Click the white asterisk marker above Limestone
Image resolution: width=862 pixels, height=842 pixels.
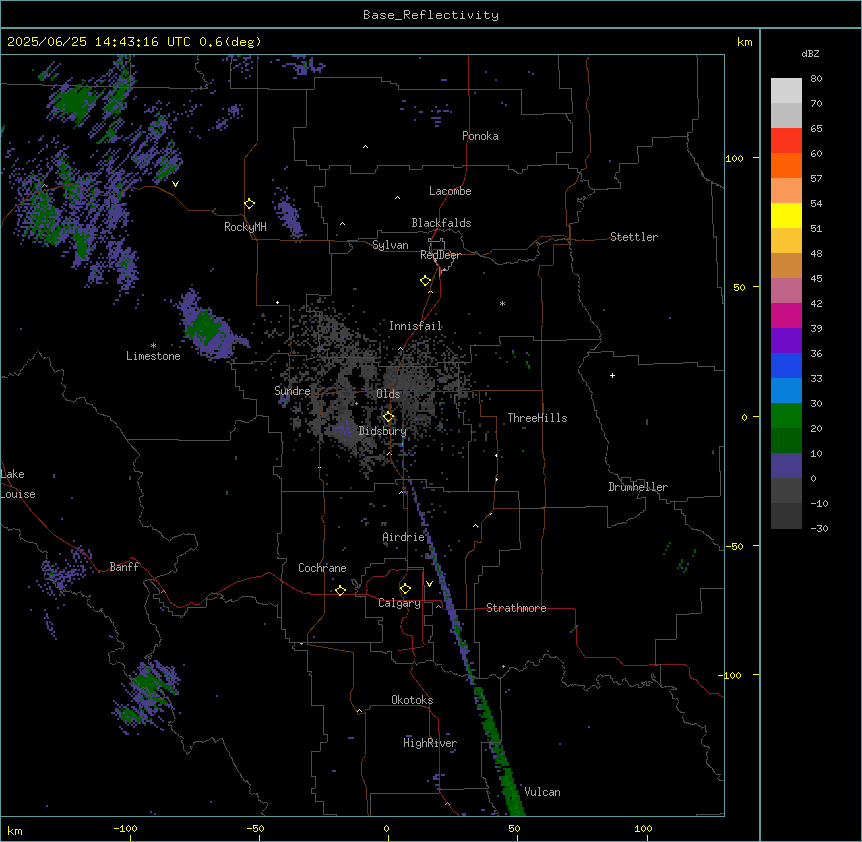153,345
